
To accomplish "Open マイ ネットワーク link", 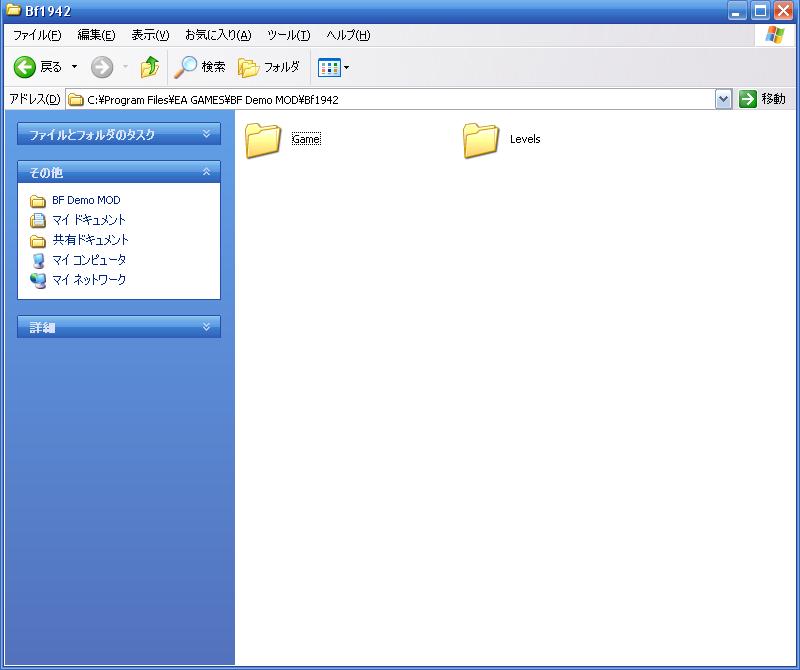I will (x=89, y=280).
